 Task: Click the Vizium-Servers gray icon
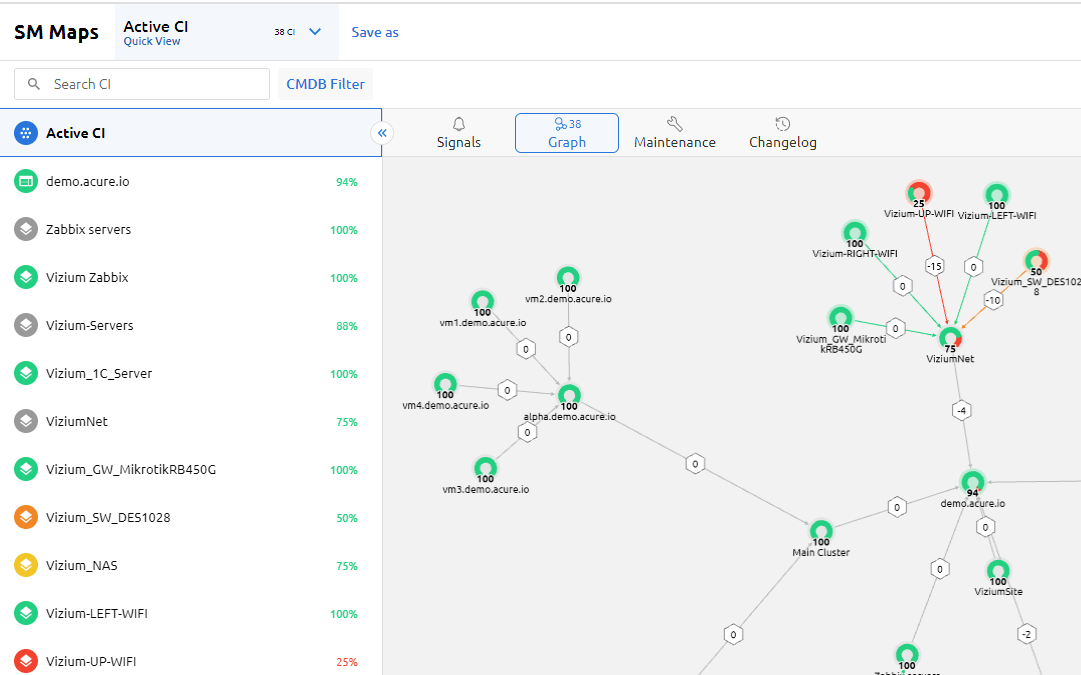click(x=26, y=325)
